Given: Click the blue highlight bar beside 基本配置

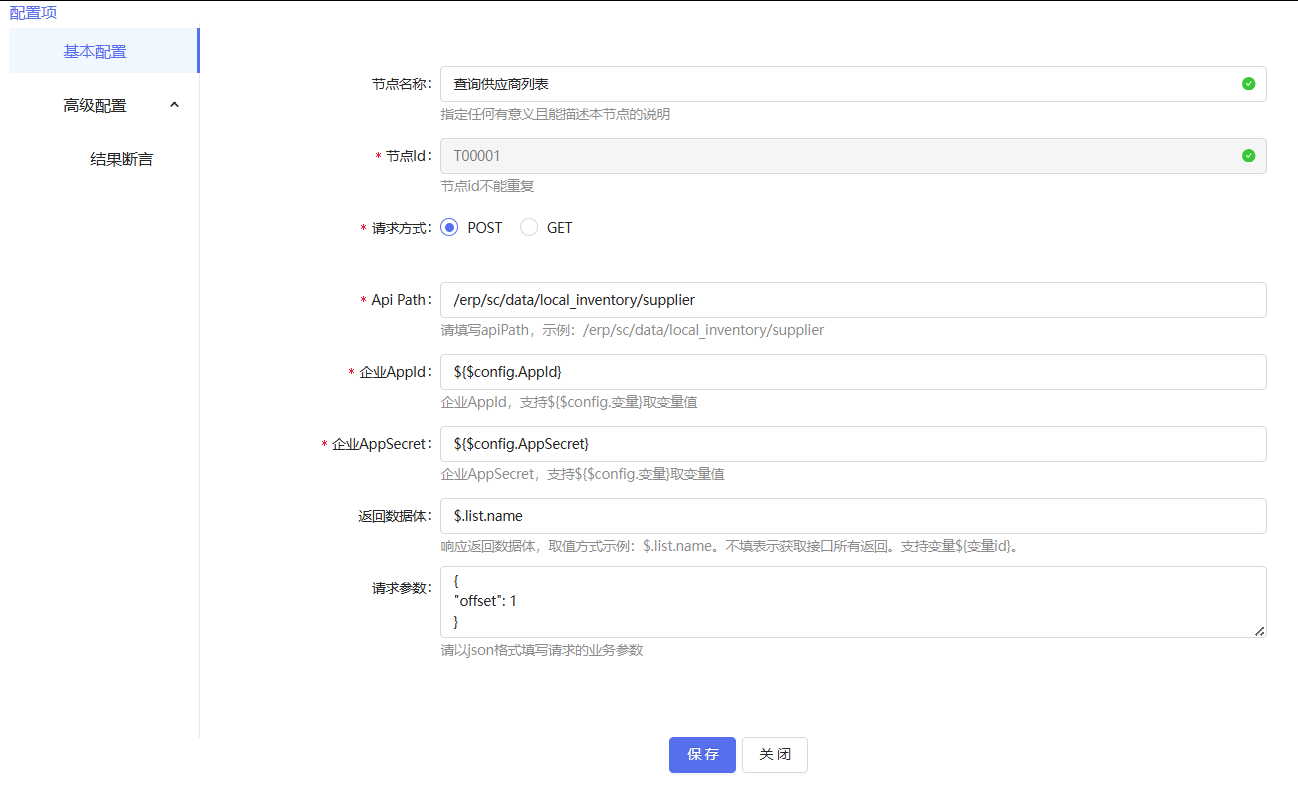Looking at the screenshot, I should click(x=199, y=50).
